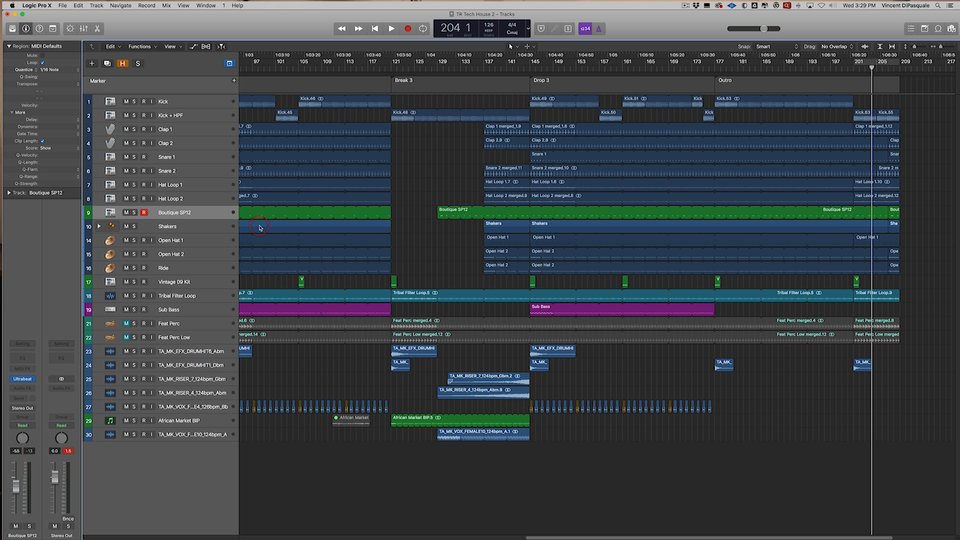
Task: Disable record on Boutique SP12 track
Action: pyautogui.click(x=144, y=212)
